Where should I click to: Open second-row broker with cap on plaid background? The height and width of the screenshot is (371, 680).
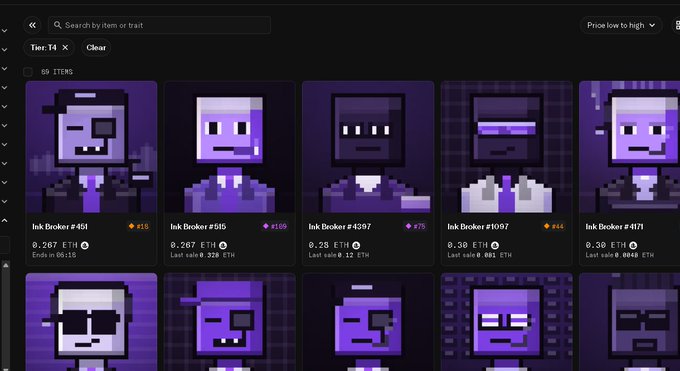click(x=230, y=322)
